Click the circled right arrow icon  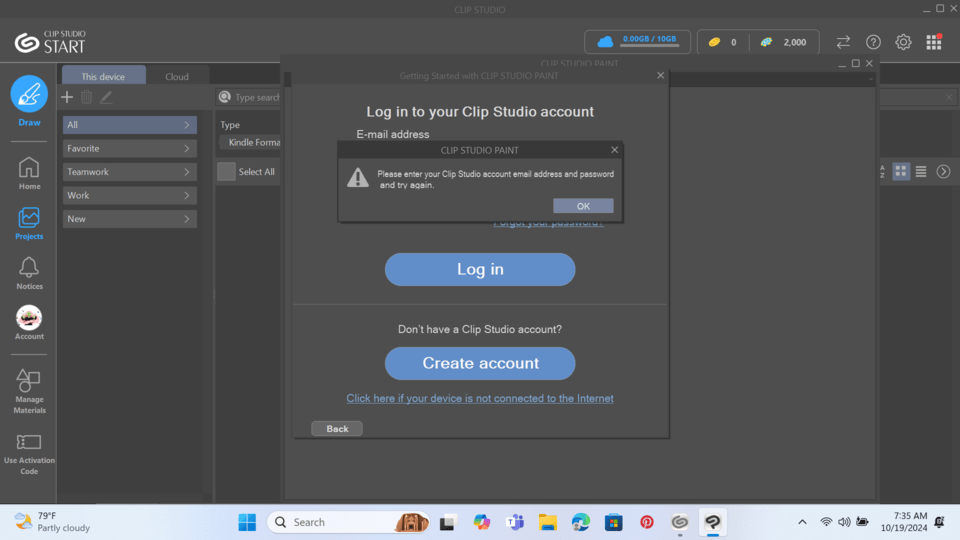943,171
